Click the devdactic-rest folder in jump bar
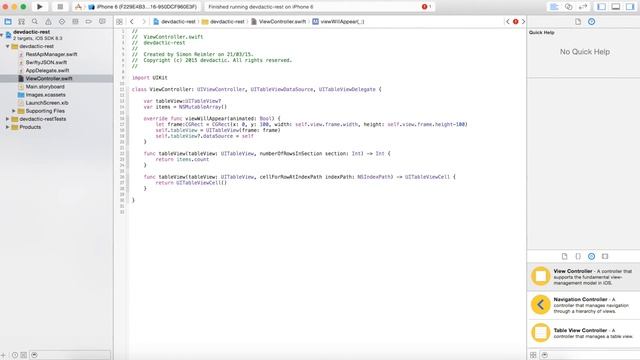This screenshot has height=360, width=640. [223, 22]
